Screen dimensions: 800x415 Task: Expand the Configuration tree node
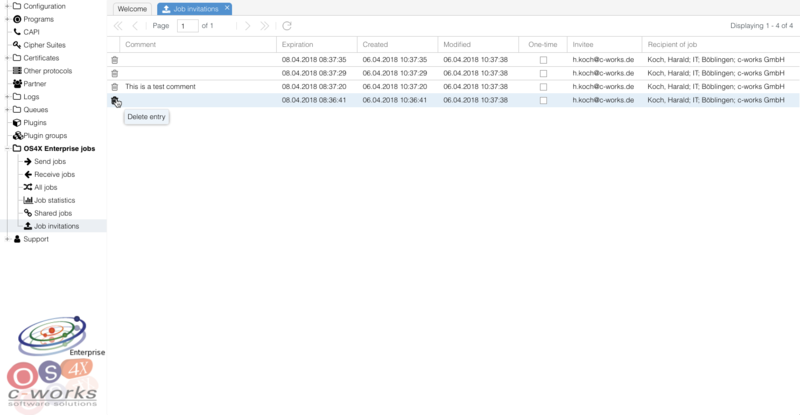point(6,6)
